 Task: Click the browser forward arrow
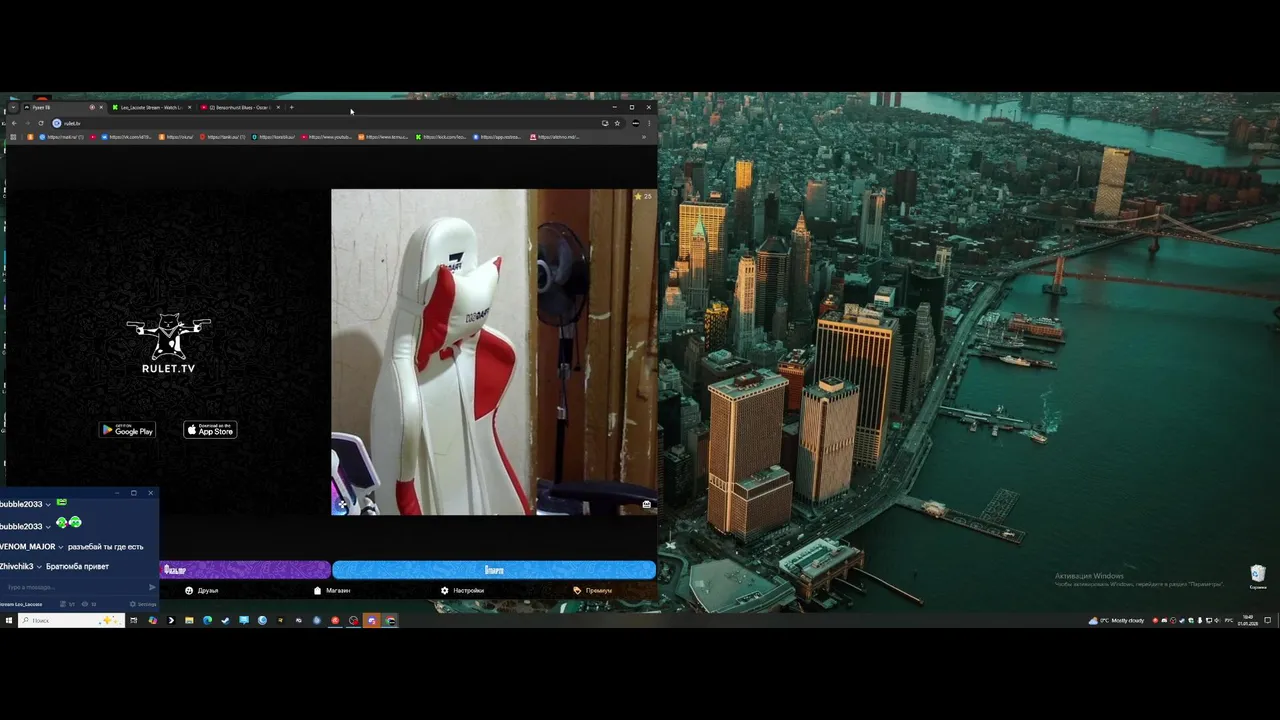[27, 123]
